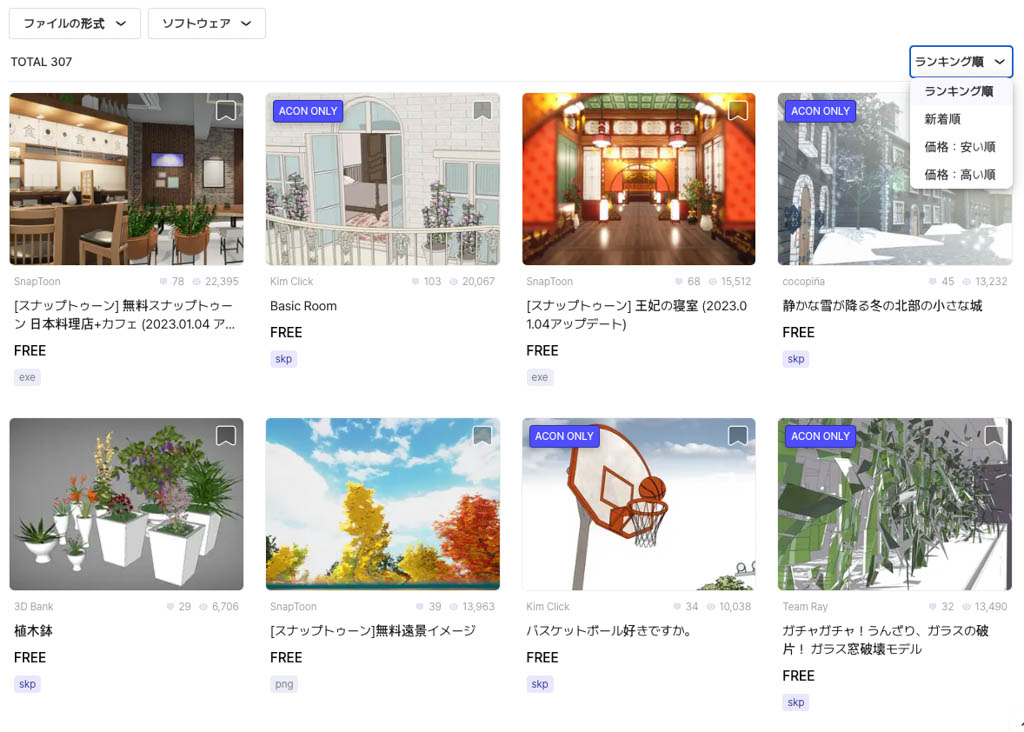Click comment icon showing 39 comments
The image size is (1024, 732).
[x=420, y=607]
